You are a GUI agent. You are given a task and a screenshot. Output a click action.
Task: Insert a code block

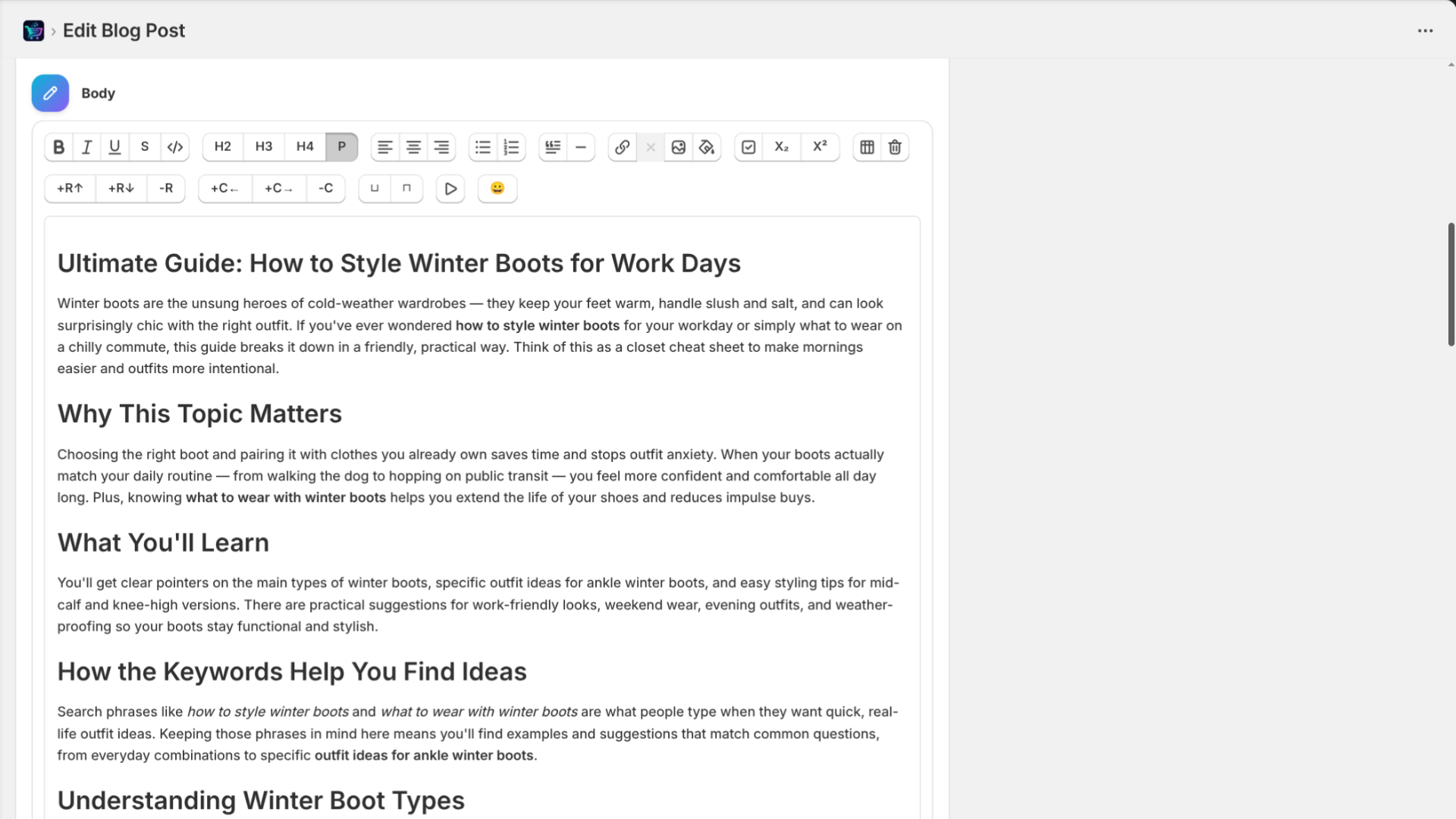click(x=174, y=146)
